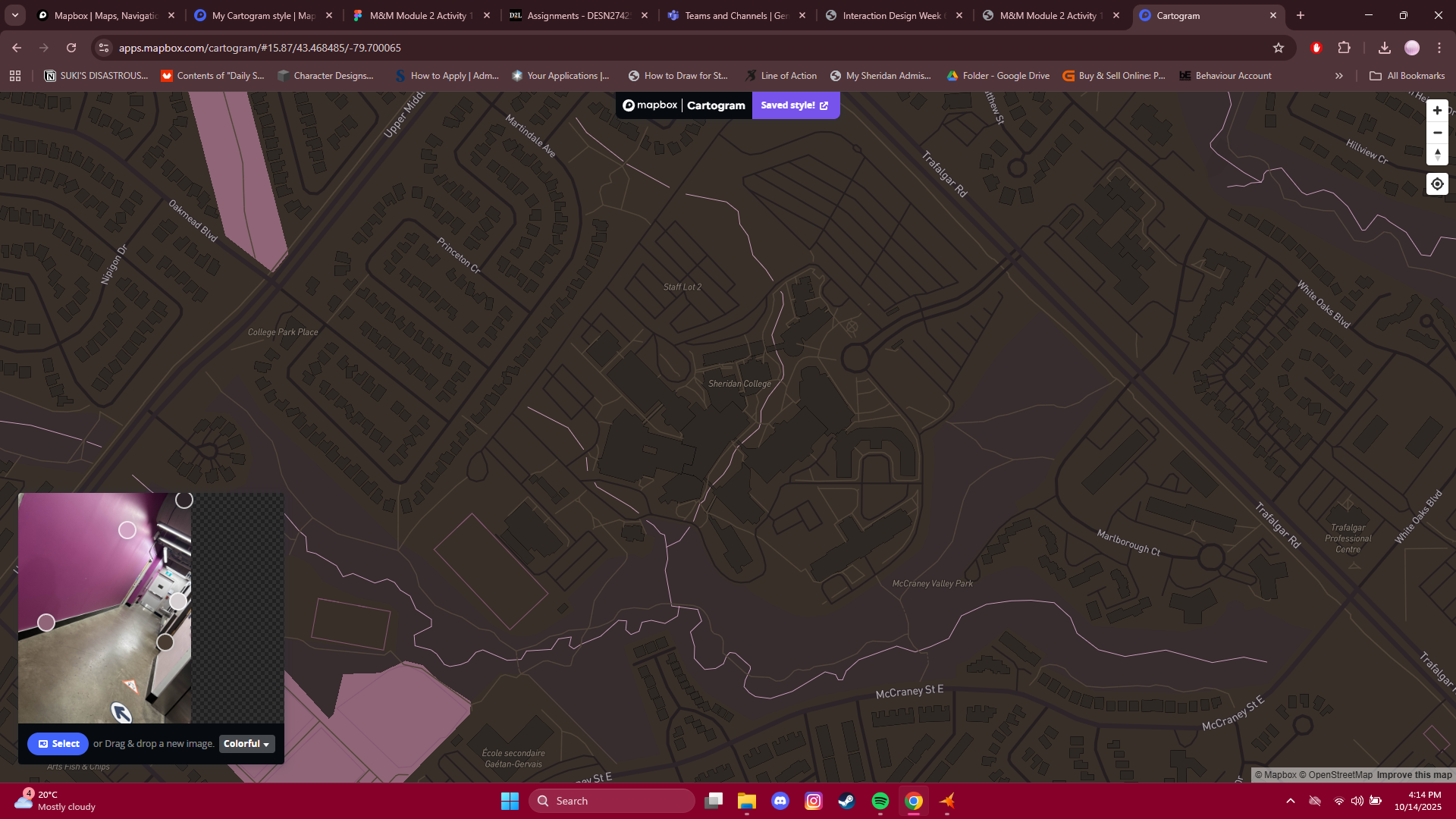
Task: Open the Chrome extensions puzzle icon
Action: [x=1344, y=48]
